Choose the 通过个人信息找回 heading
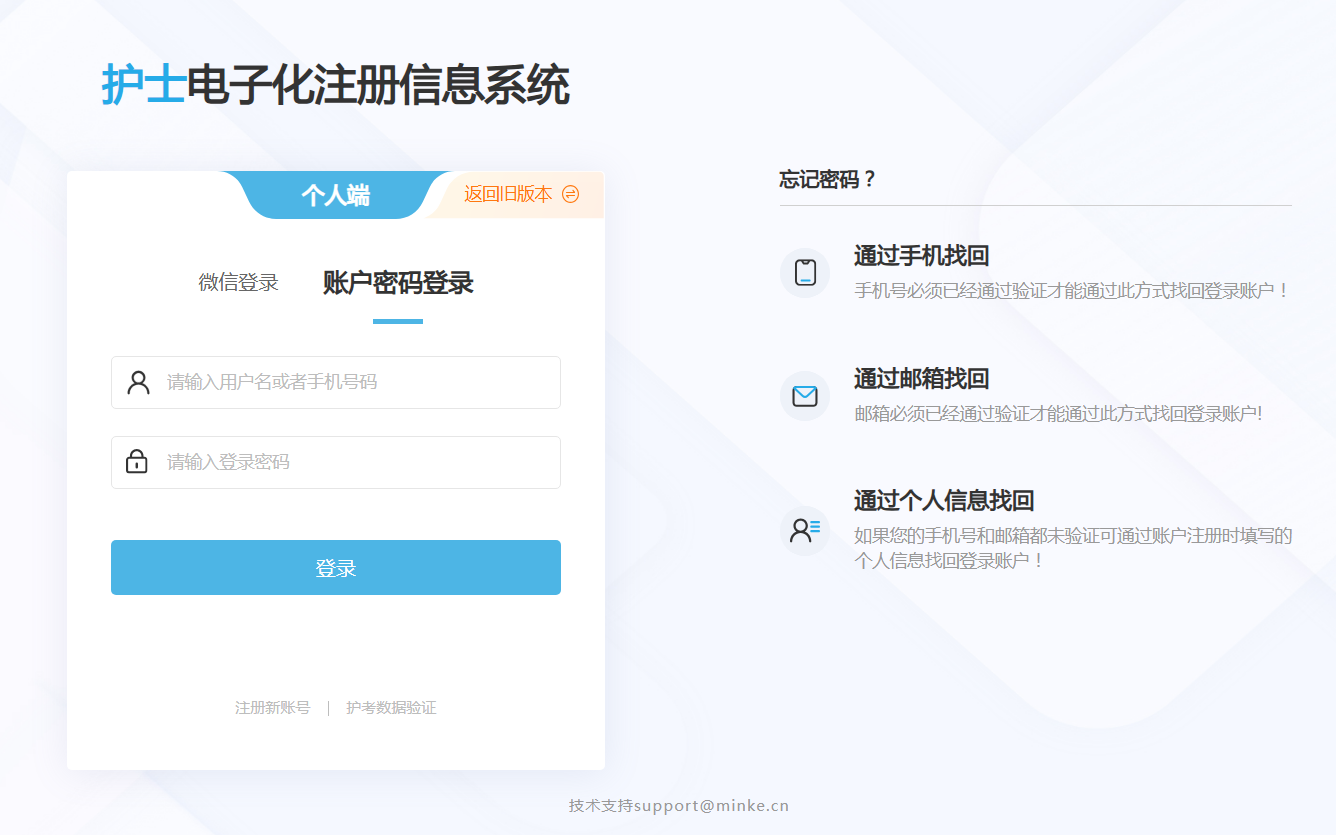The image size is (1336, 835). tap(943, 501)
